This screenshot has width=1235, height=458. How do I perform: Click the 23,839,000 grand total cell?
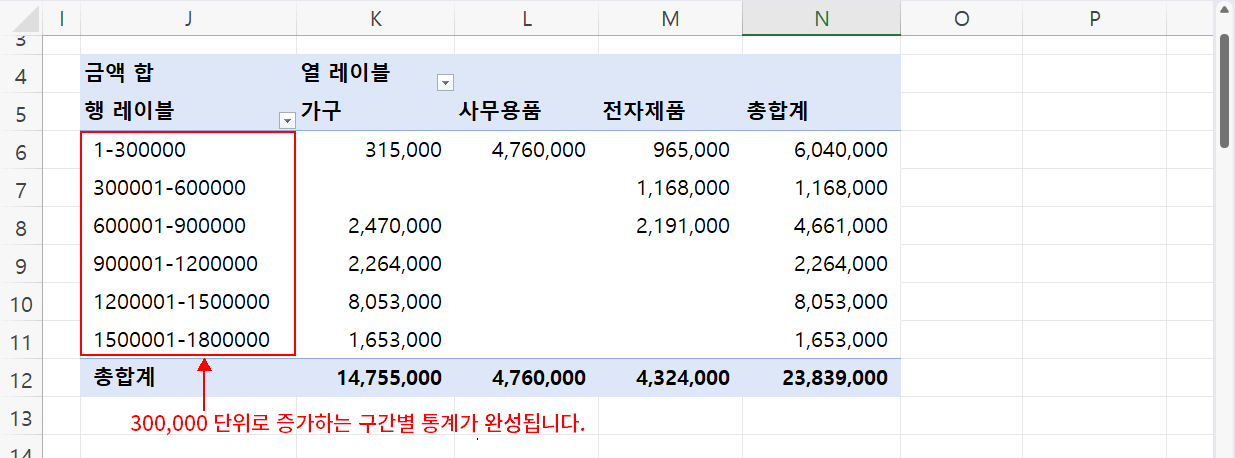coord(821,377)
